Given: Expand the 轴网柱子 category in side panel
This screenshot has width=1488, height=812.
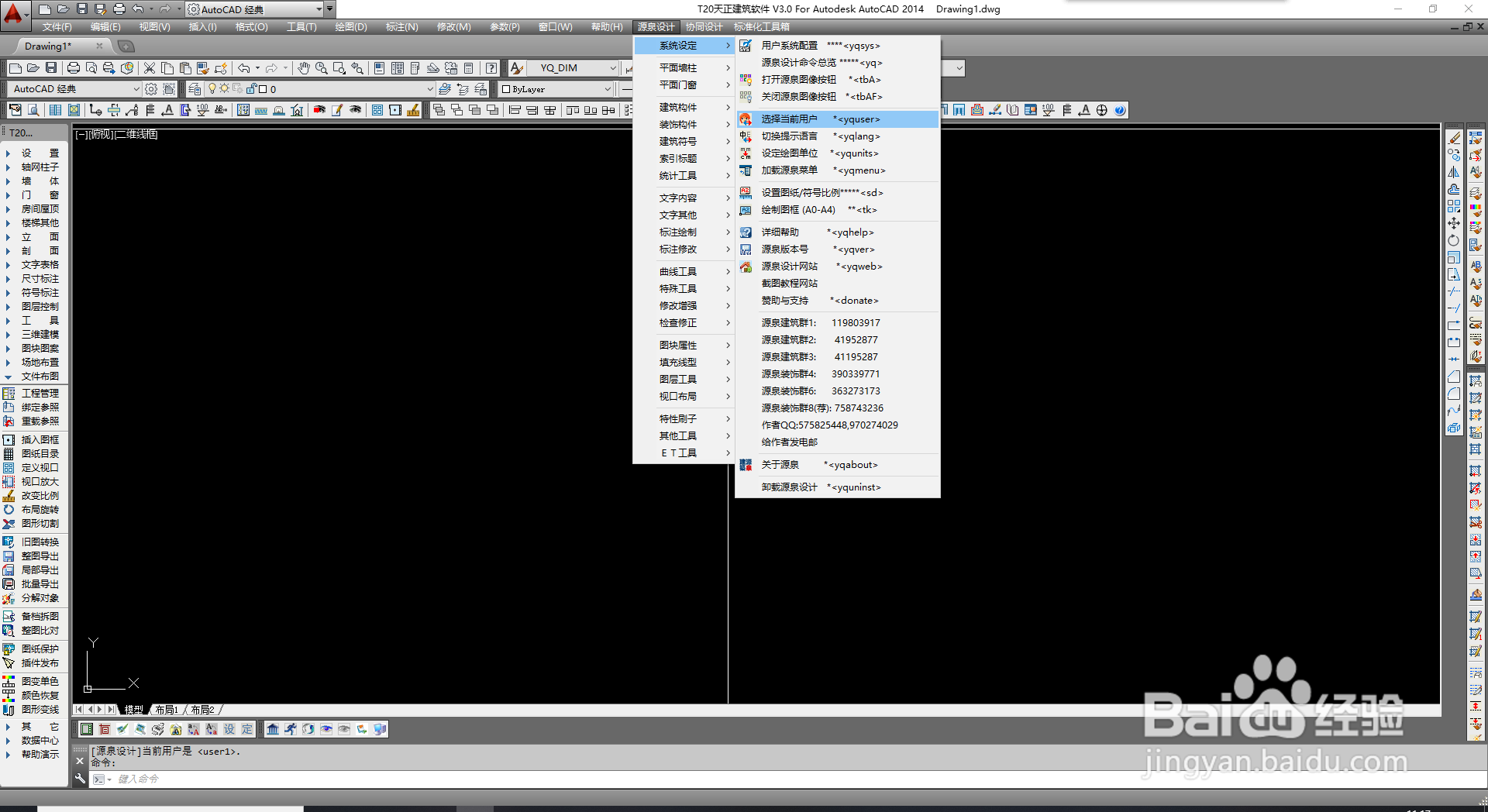Looking at the screenshot, I should pyautogui.click(x=8, y=167).
